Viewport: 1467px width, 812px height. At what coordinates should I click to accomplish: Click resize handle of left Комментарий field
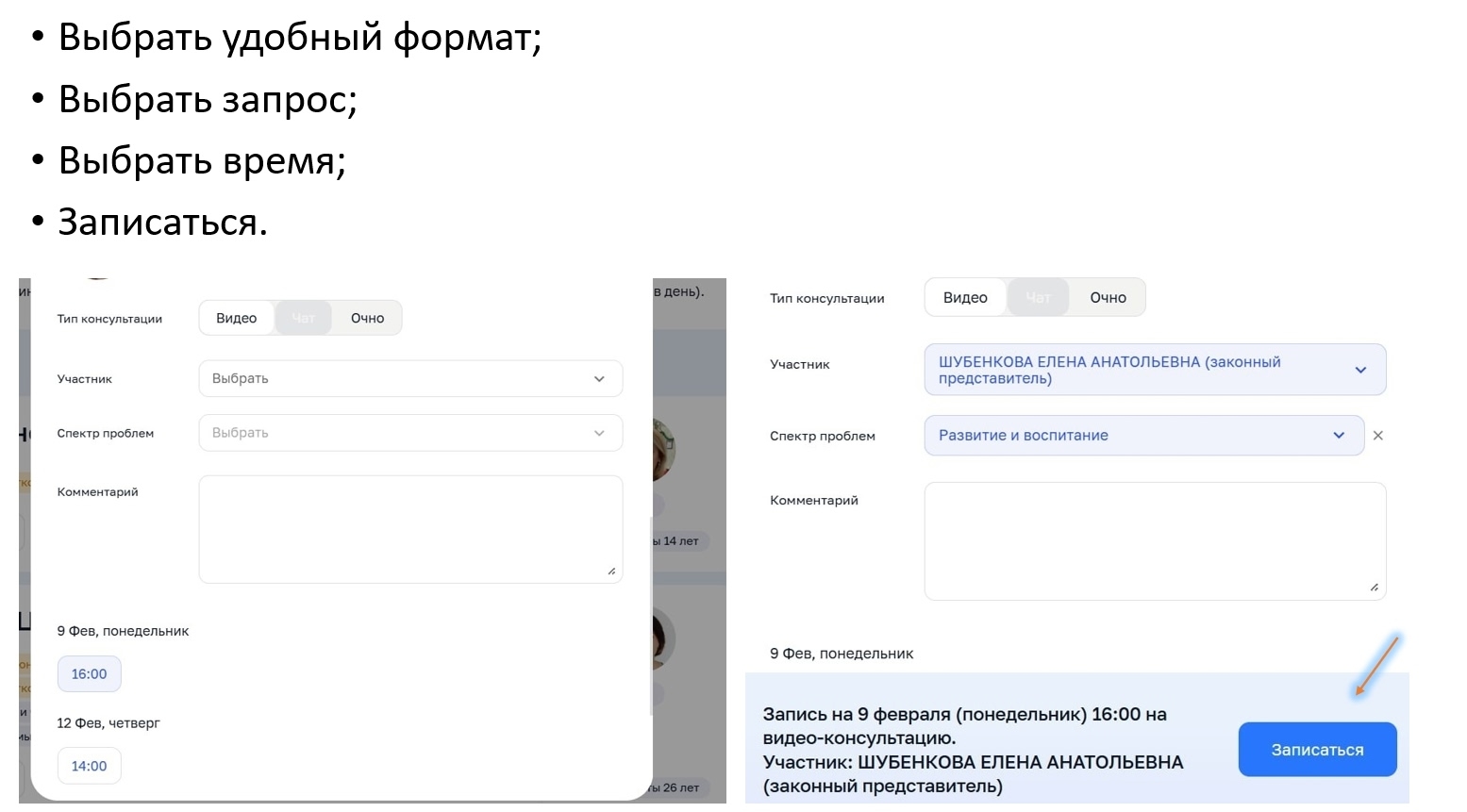[611, 572]
